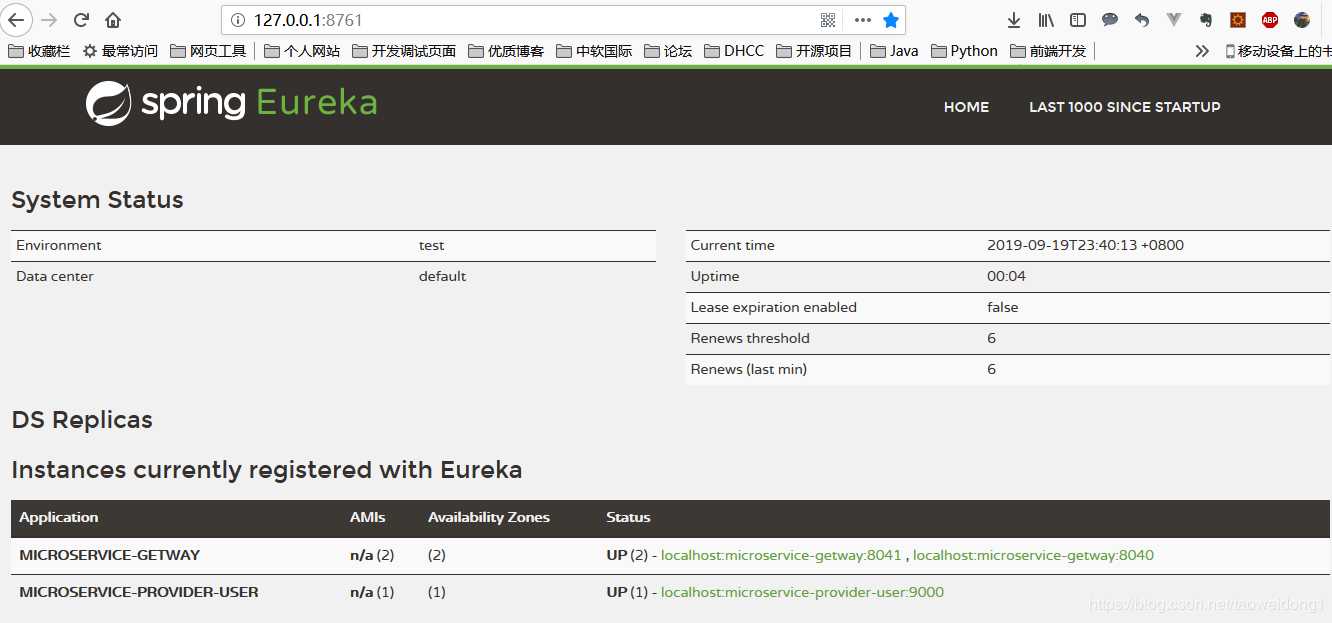Reload the page with the refresh icon
Screen dimensions: 1332x623
[x=81, y=20]
